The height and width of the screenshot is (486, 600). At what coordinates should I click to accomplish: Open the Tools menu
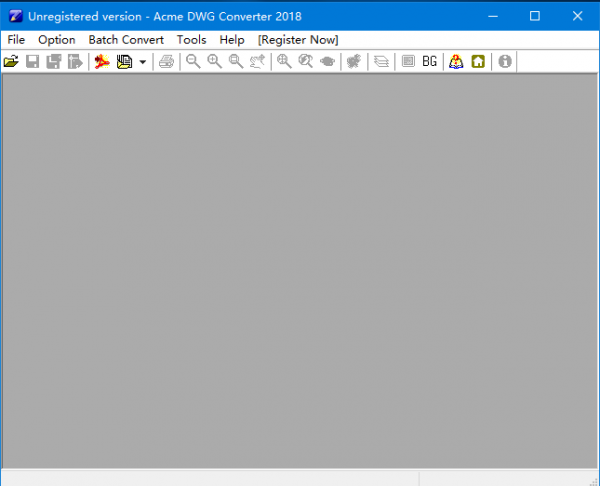click(191, 40)
